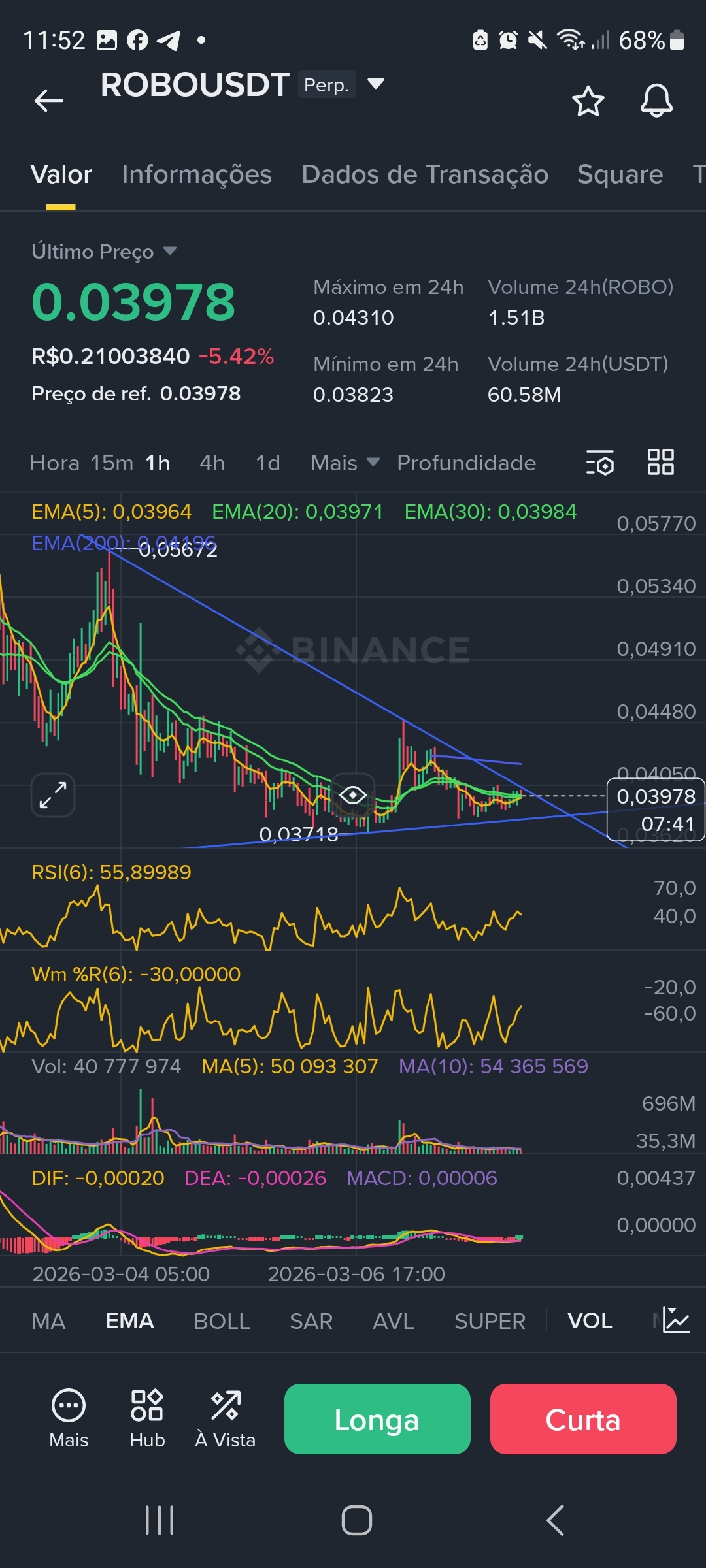Enable AVL indicator overlay

coord(393,1321)
